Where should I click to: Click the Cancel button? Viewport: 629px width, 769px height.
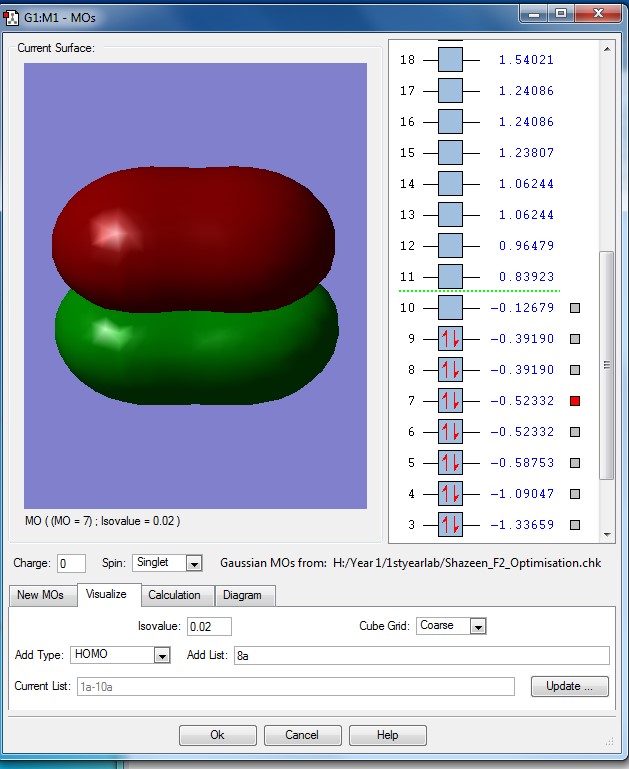click(302, 735)
